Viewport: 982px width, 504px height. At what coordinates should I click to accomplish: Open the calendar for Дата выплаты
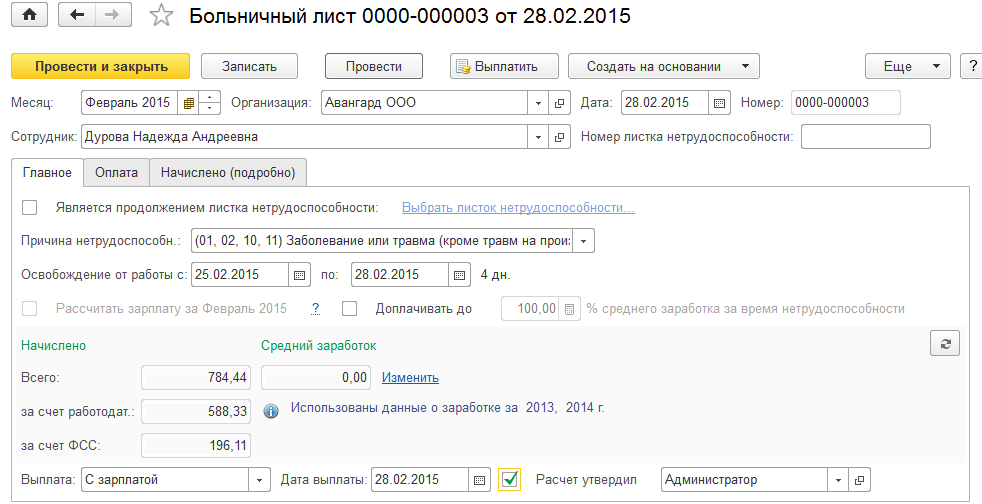pos(480,480)
